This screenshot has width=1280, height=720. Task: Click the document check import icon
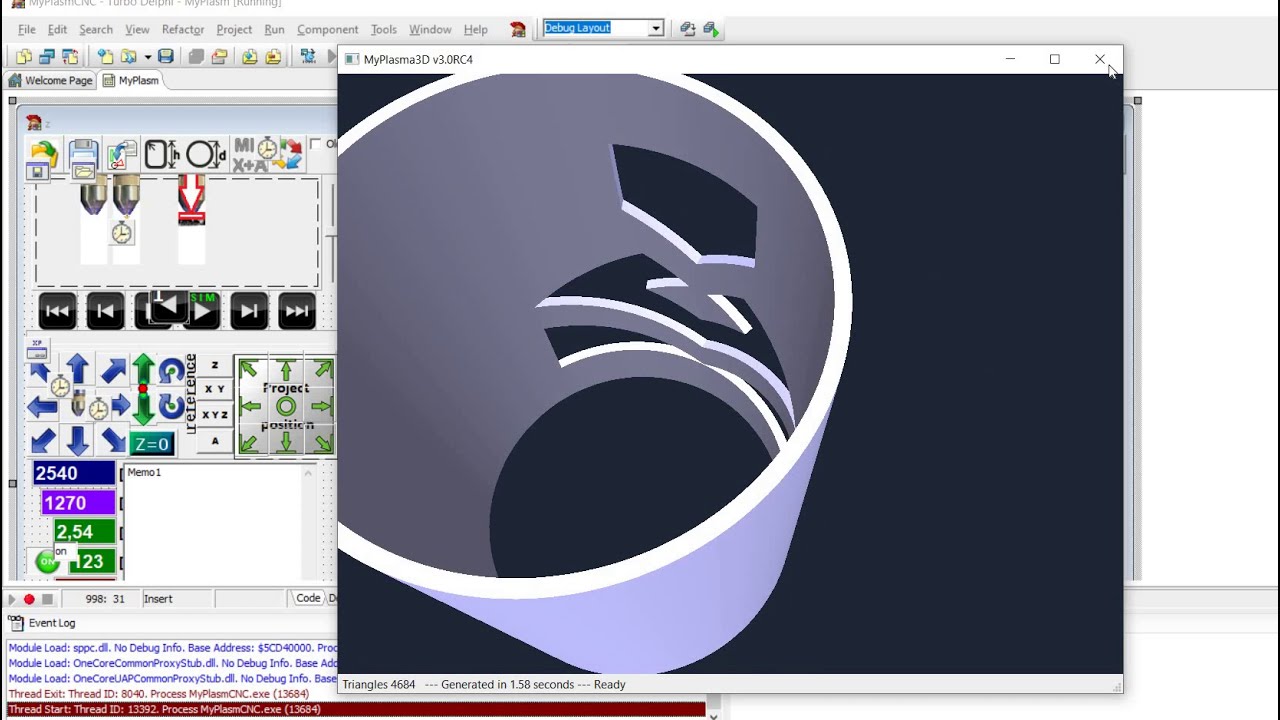122,155
